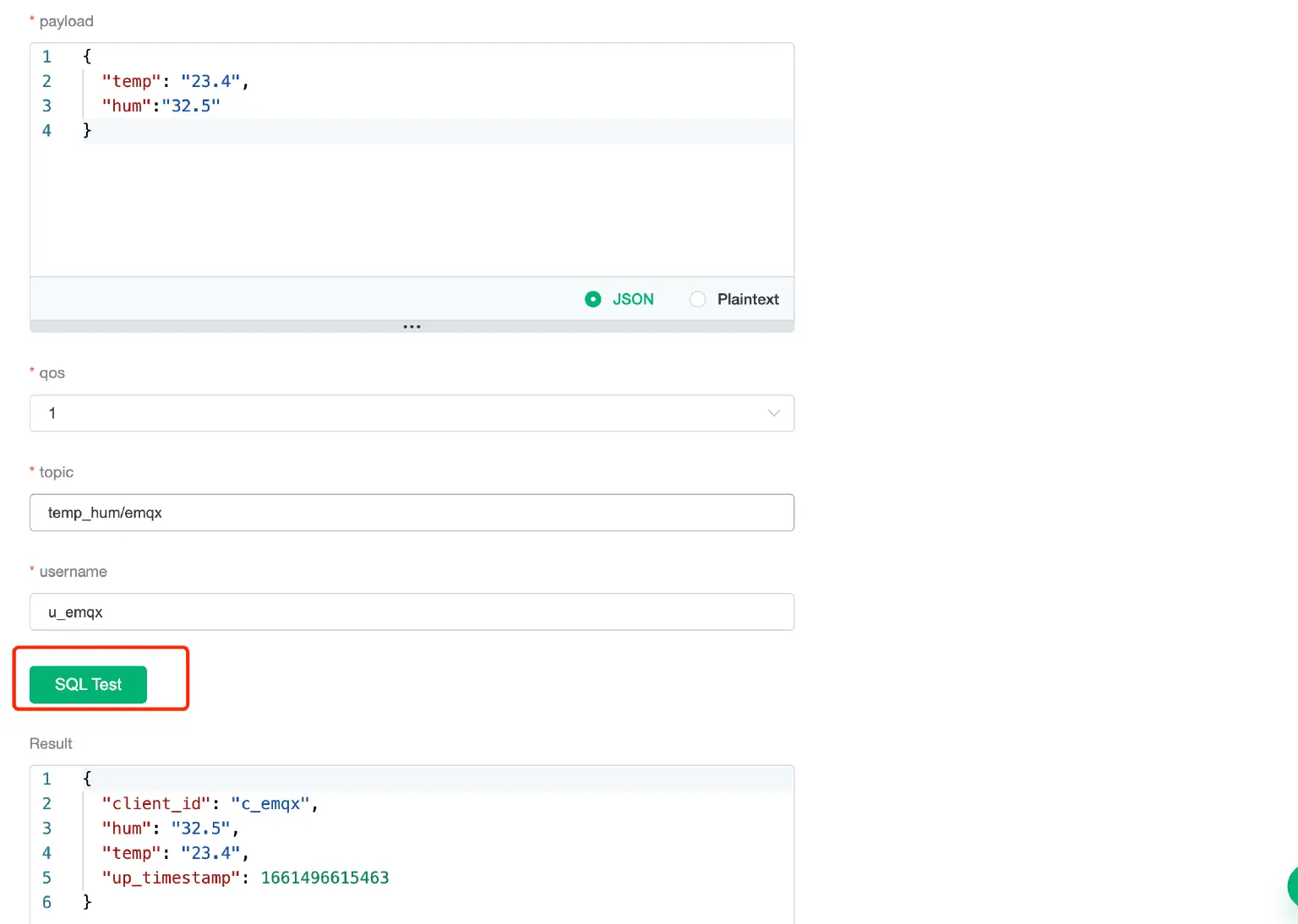Open the chat support widget bottom right

point(1291,885)
